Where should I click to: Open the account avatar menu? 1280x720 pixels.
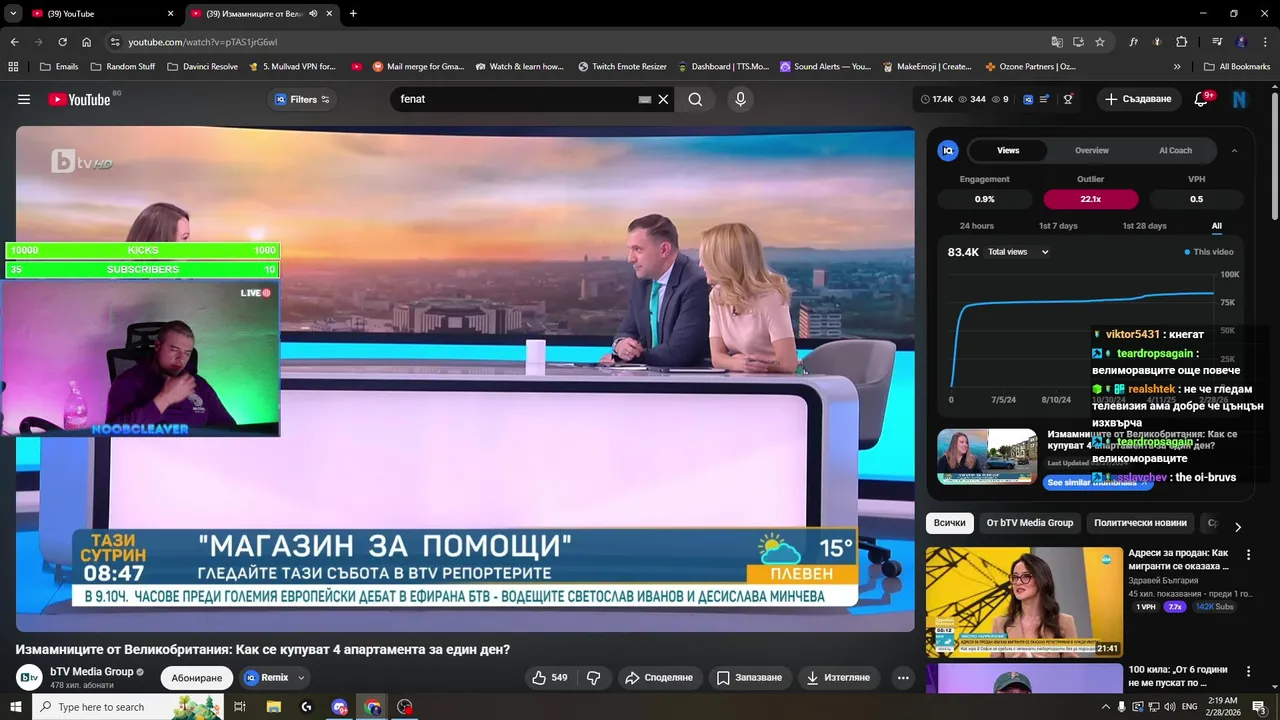pyautogui.click(x=1240, y=99)
